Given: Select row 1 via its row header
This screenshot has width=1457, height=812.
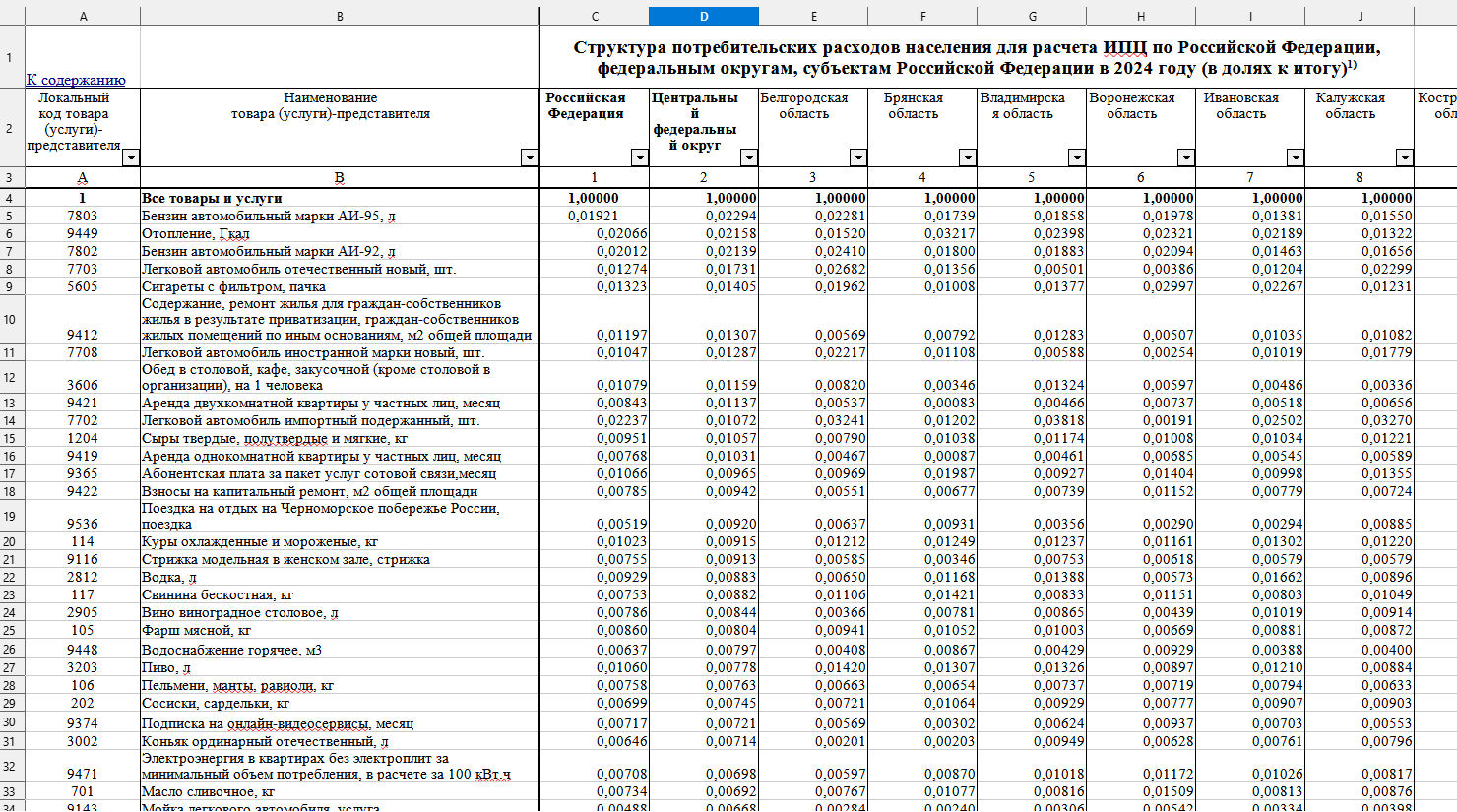Looking at the screenshot, I should coord(12,57).
